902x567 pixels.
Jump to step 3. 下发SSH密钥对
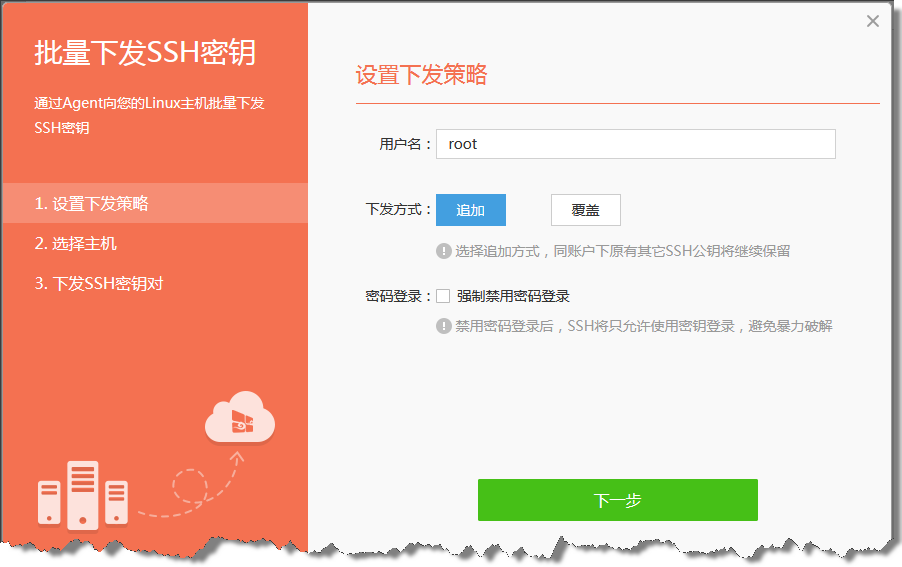[99, 283]
